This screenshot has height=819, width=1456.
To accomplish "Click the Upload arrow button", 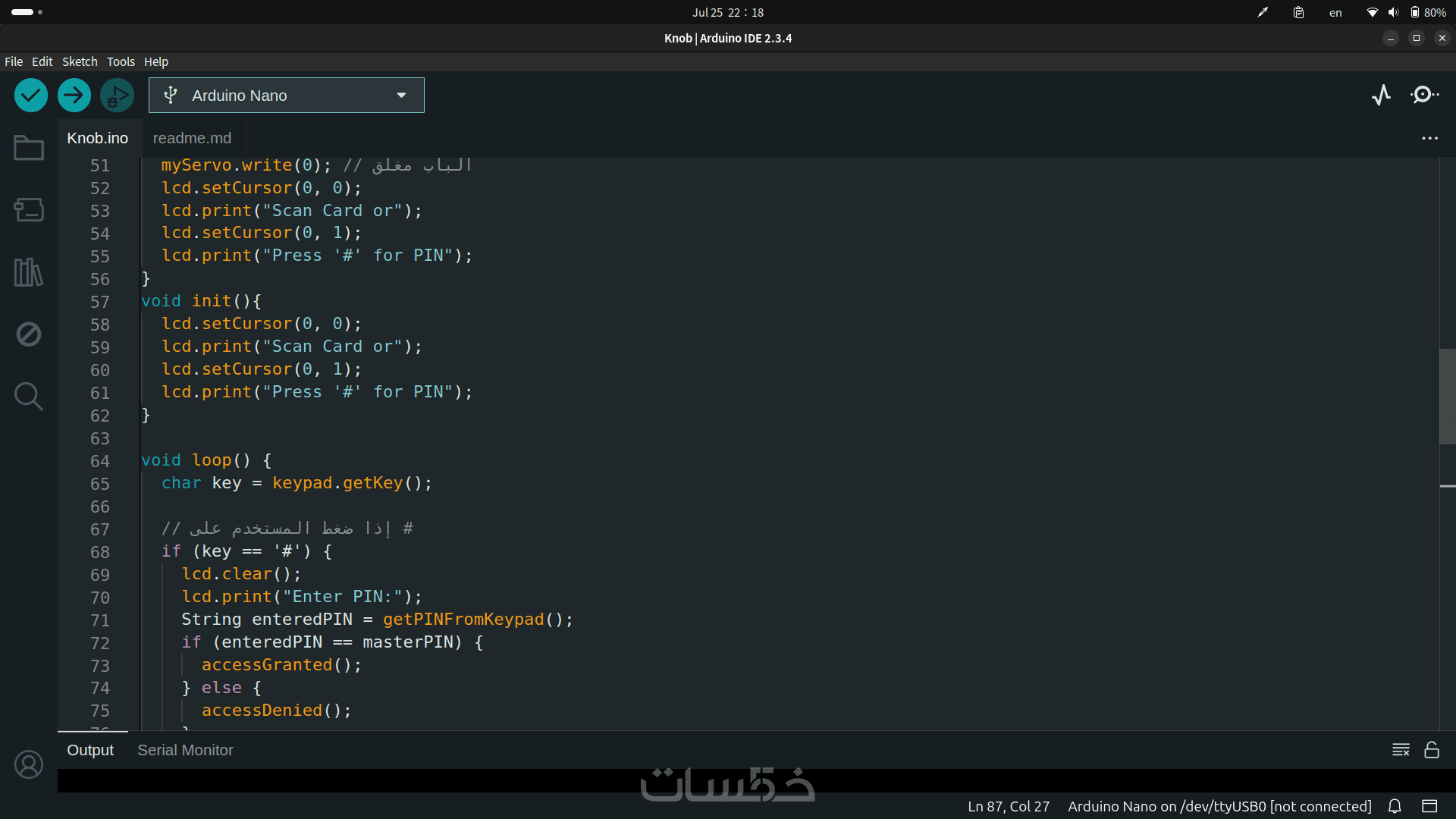I will click(x=74, y=96).
